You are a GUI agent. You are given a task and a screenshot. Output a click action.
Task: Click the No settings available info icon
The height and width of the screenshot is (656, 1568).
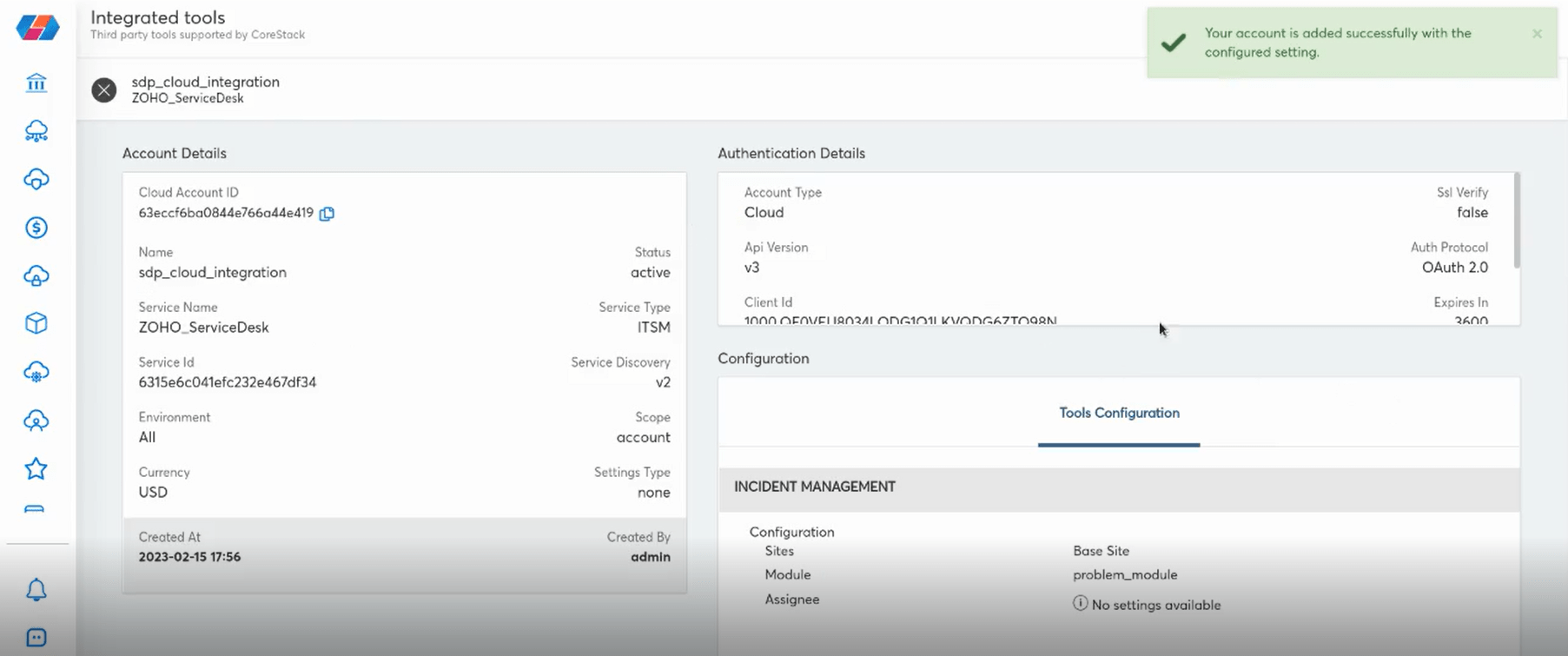[x=1080, y=603]
